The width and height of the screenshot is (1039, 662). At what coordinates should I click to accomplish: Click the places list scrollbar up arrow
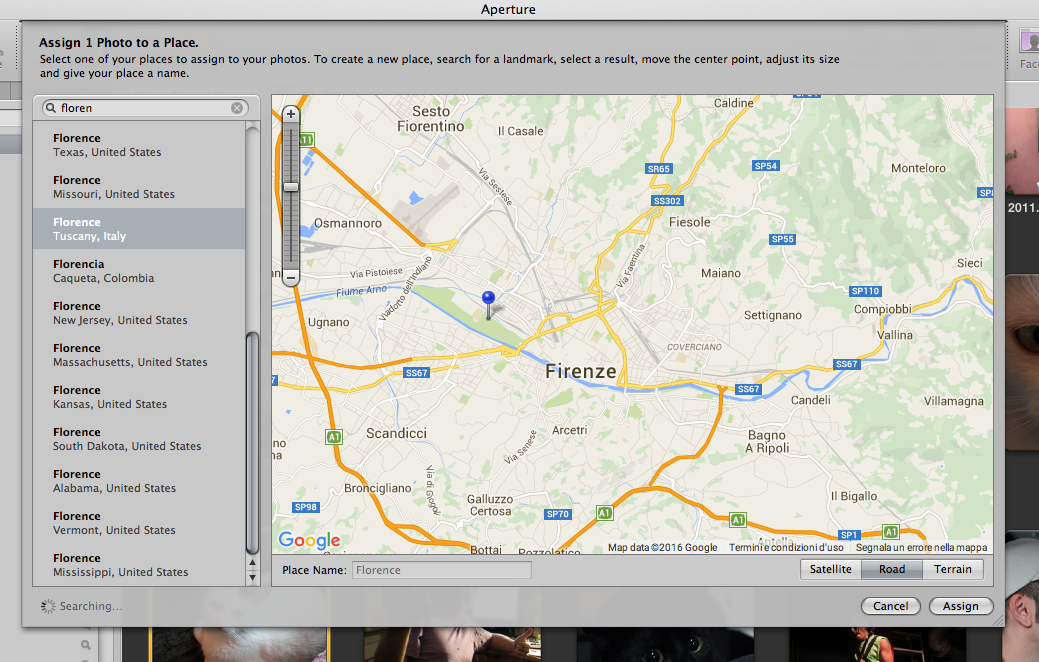click(252, 563)
